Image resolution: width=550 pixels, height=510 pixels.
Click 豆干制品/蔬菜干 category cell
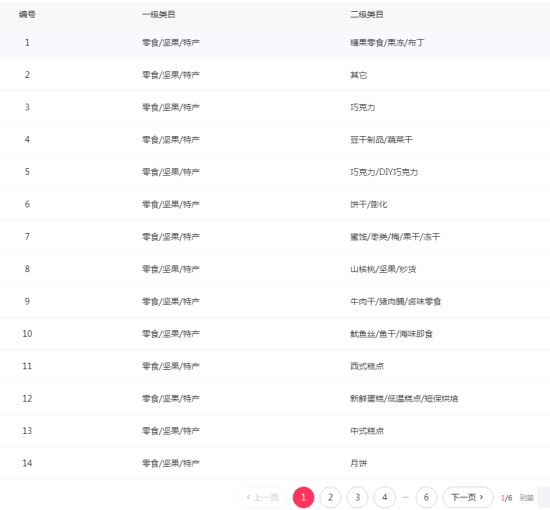coord(381,140)
